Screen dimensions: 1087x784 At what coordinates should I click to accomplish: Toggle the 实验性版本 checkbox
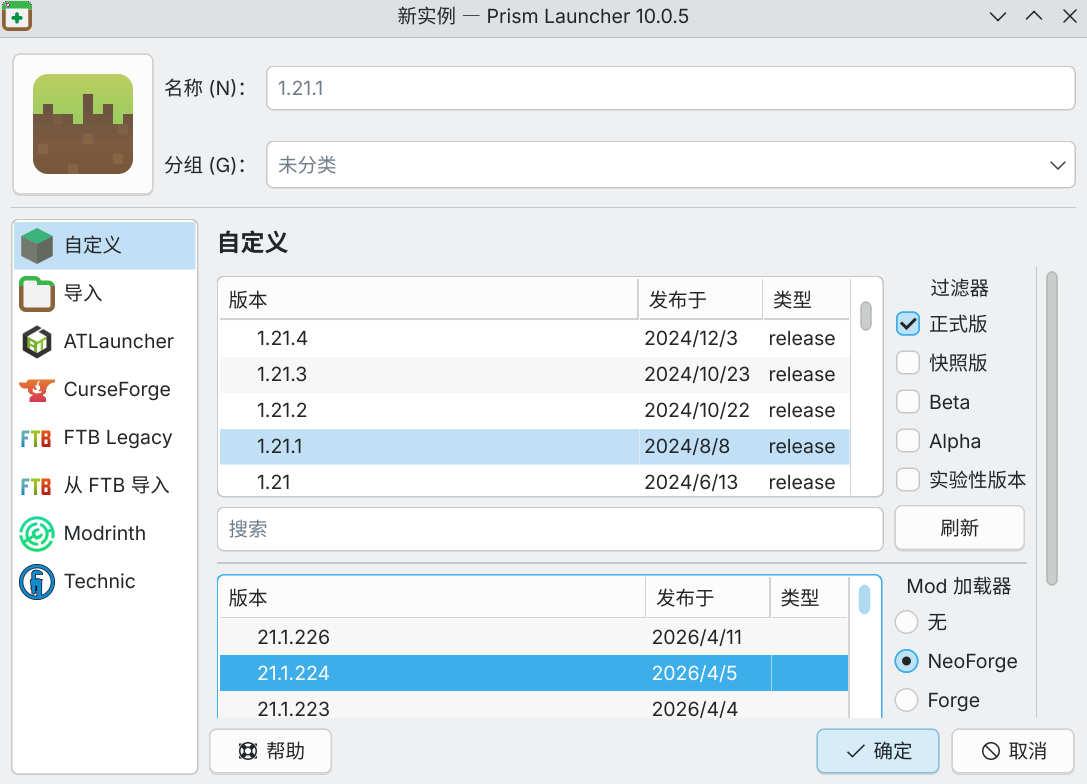[x=908, y=480]
